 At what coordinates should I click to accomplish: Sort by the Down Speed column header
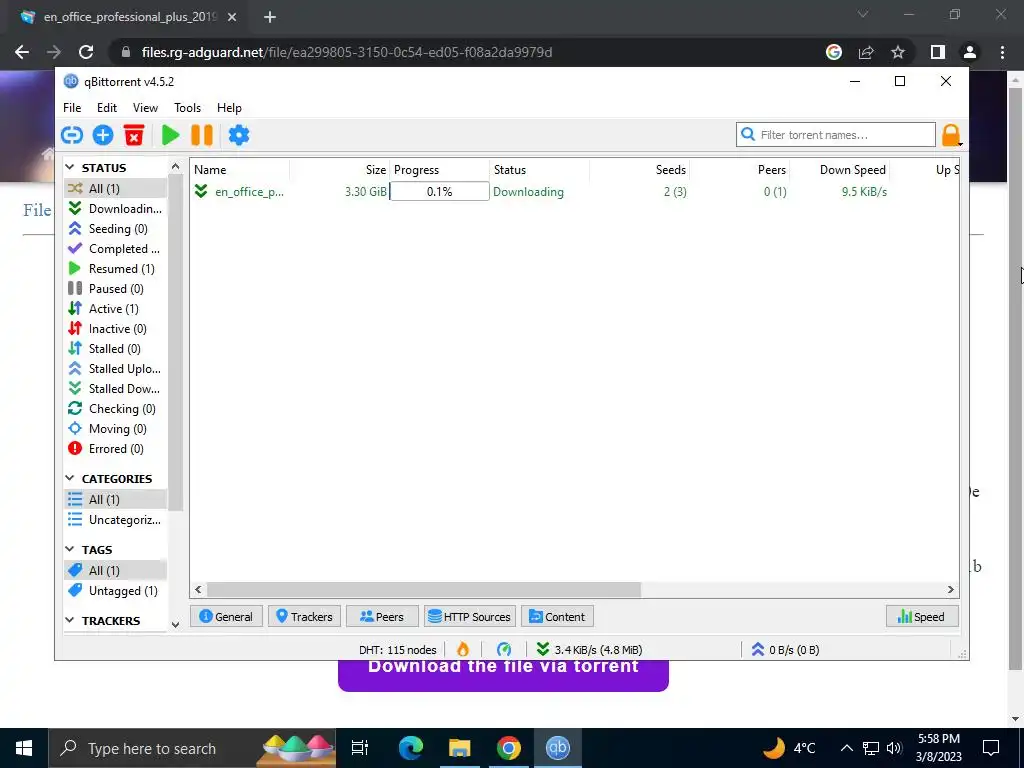(x=840, y=170)
